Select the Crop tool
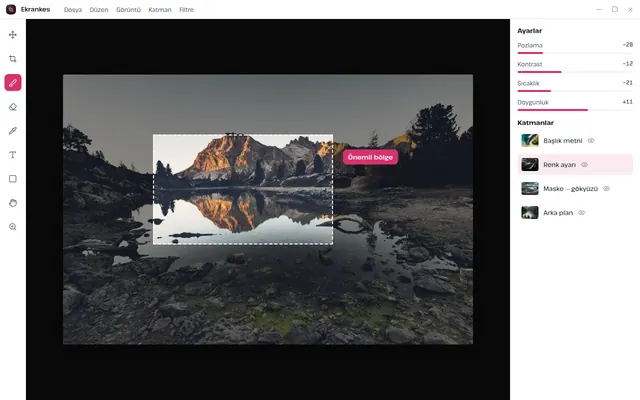The image size is (640, 400). pos(13,59)
